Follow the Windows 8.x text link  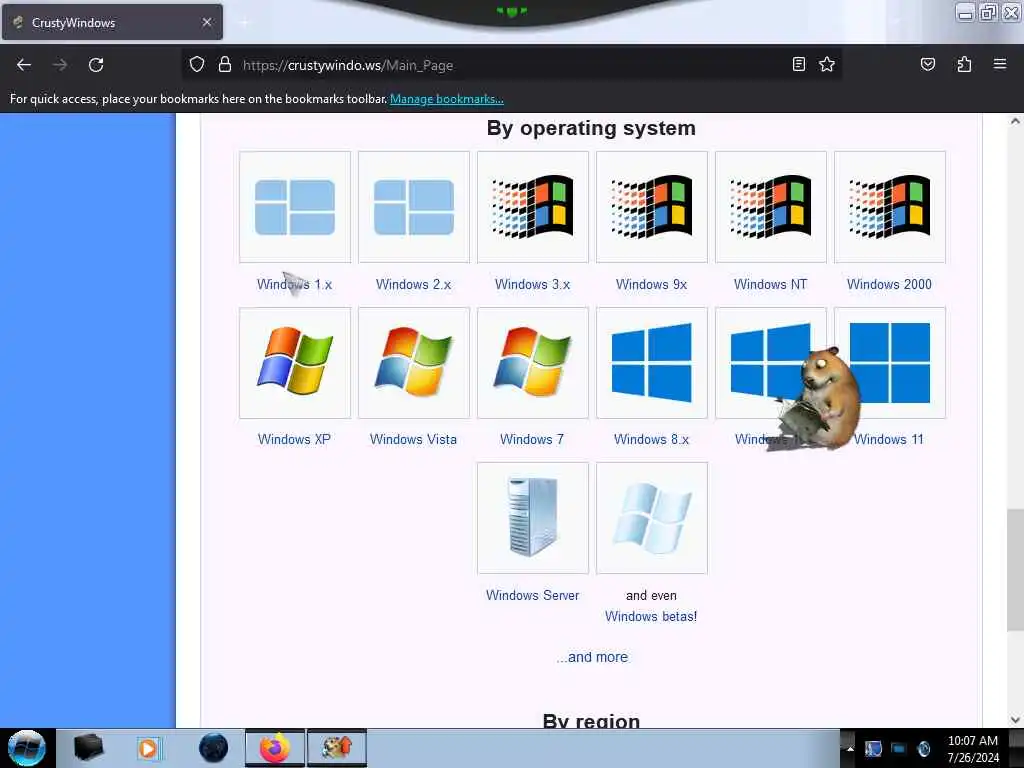pos(651,439)
